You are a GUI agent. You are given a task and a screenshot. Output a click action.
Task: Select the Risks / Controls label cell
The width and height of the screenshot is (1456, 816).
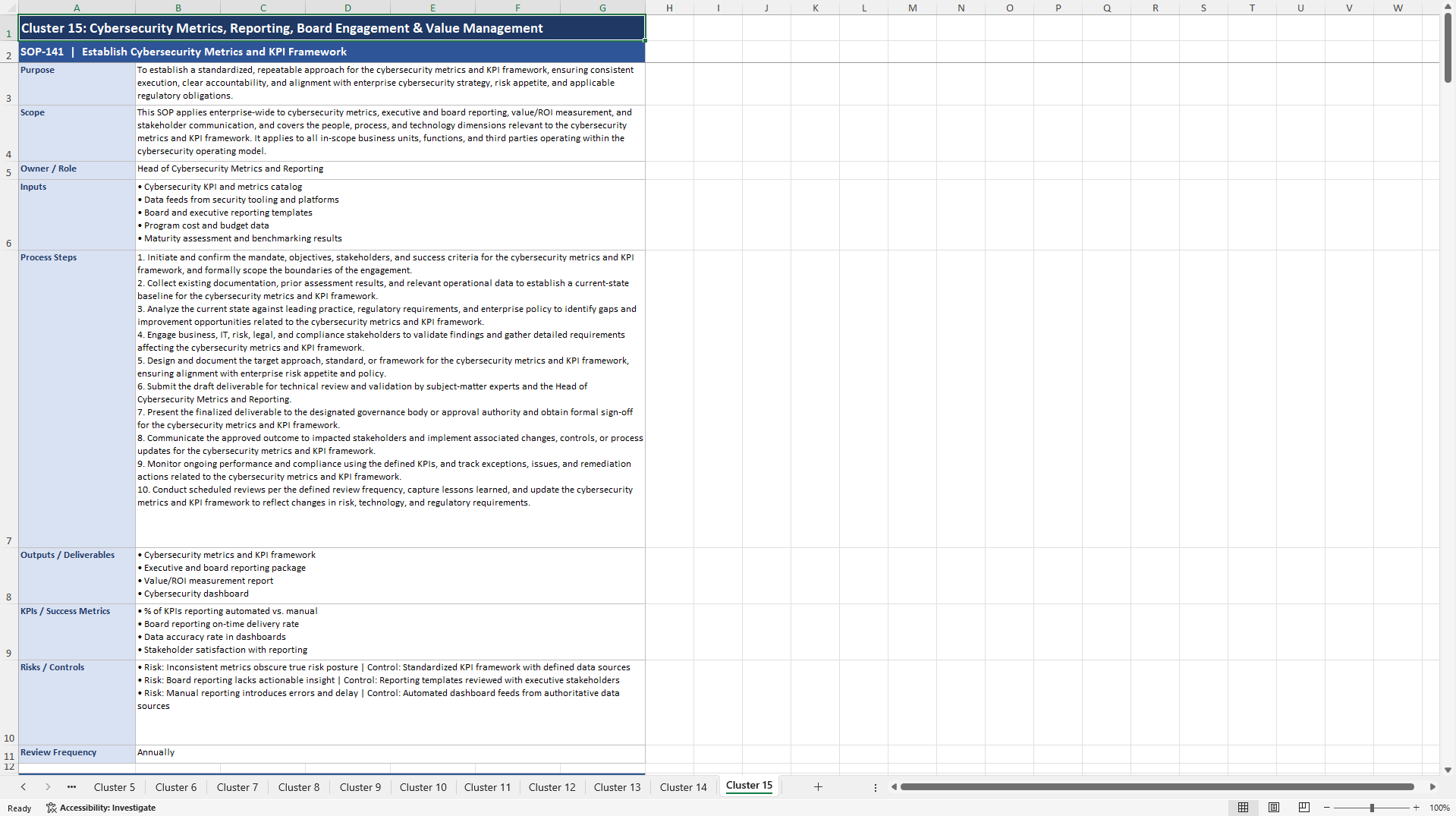[x=77, y=702]
